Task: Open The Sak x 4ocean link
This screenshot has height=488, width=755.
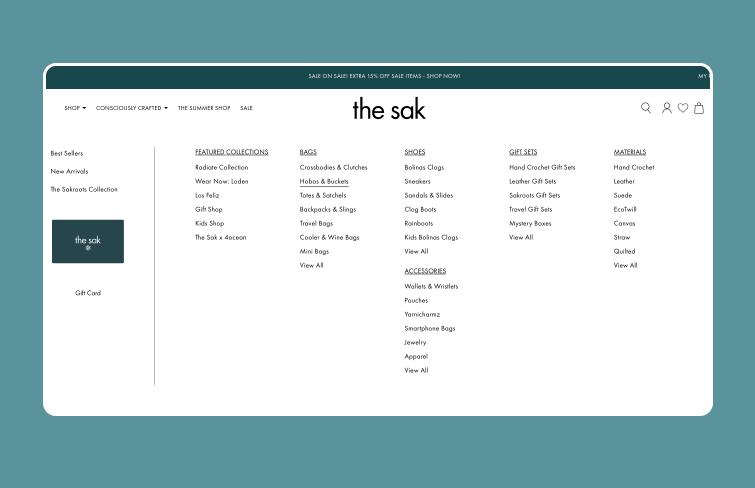Action: pyautogui.click(x=221, y=237)
